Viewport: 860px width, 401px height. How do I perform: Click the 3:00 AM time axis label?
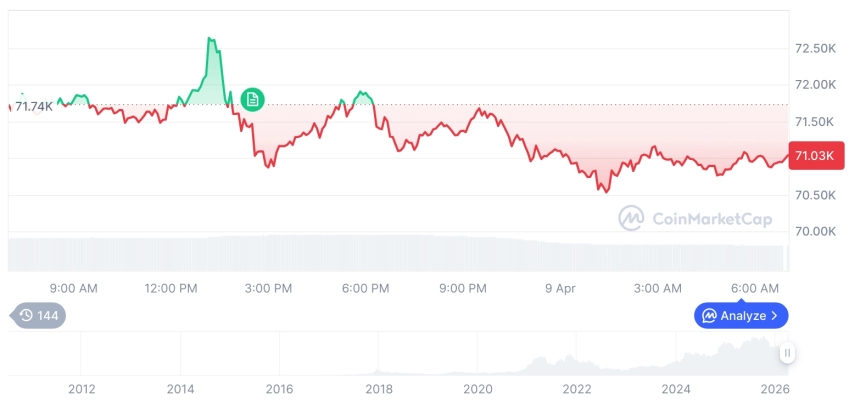click(x=658, y=289)
